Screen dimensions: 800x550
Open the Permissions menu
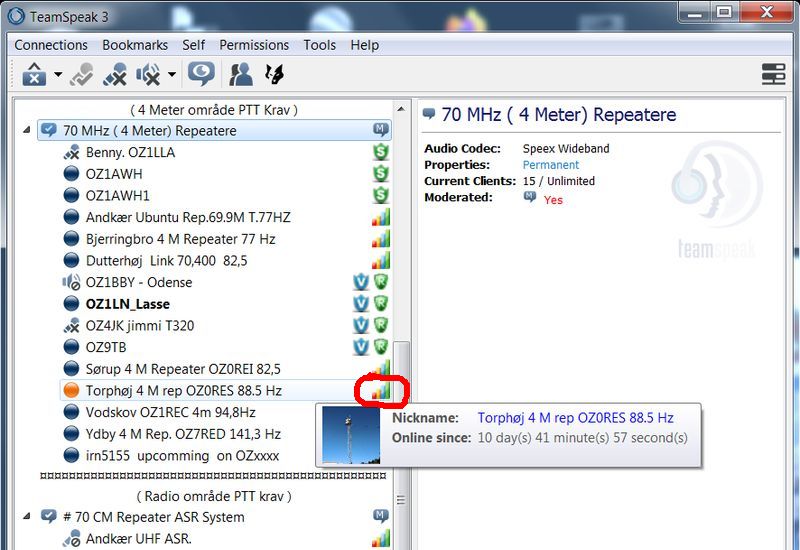[x=254, y=45]
